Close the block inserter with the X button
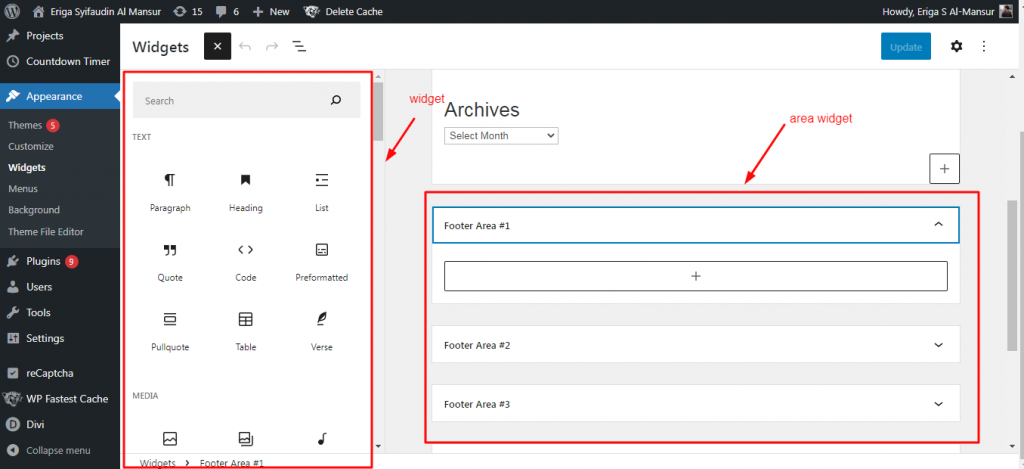 point(217,46)
